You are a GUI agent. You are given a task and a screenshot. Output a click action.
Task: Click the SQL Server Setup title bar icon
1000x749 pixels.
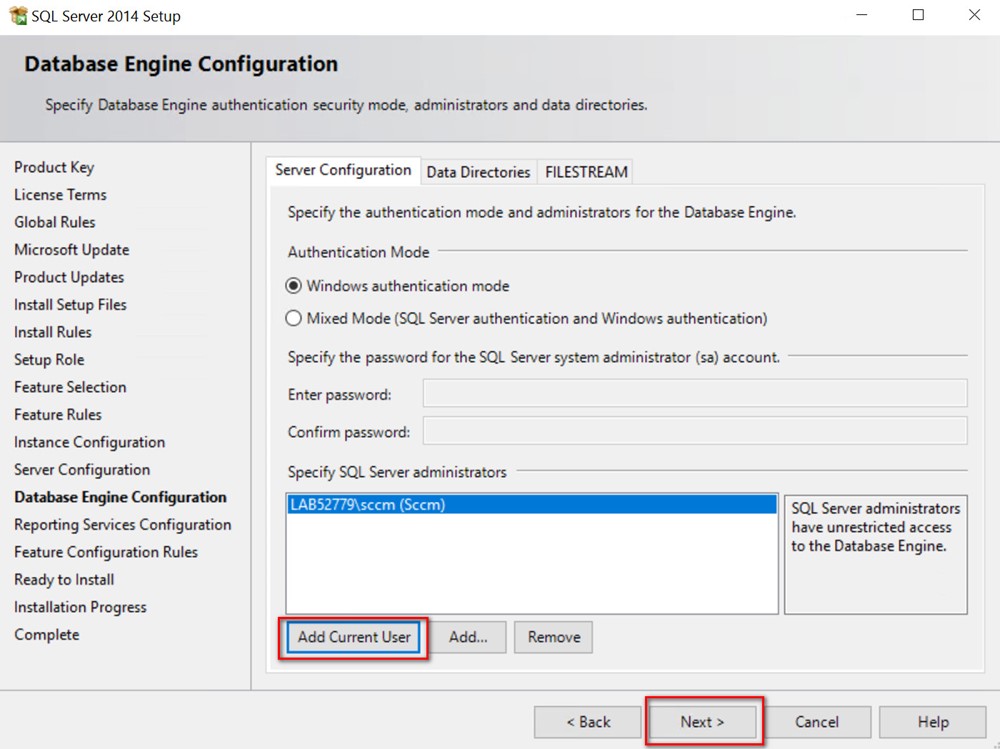coord(18,15)
